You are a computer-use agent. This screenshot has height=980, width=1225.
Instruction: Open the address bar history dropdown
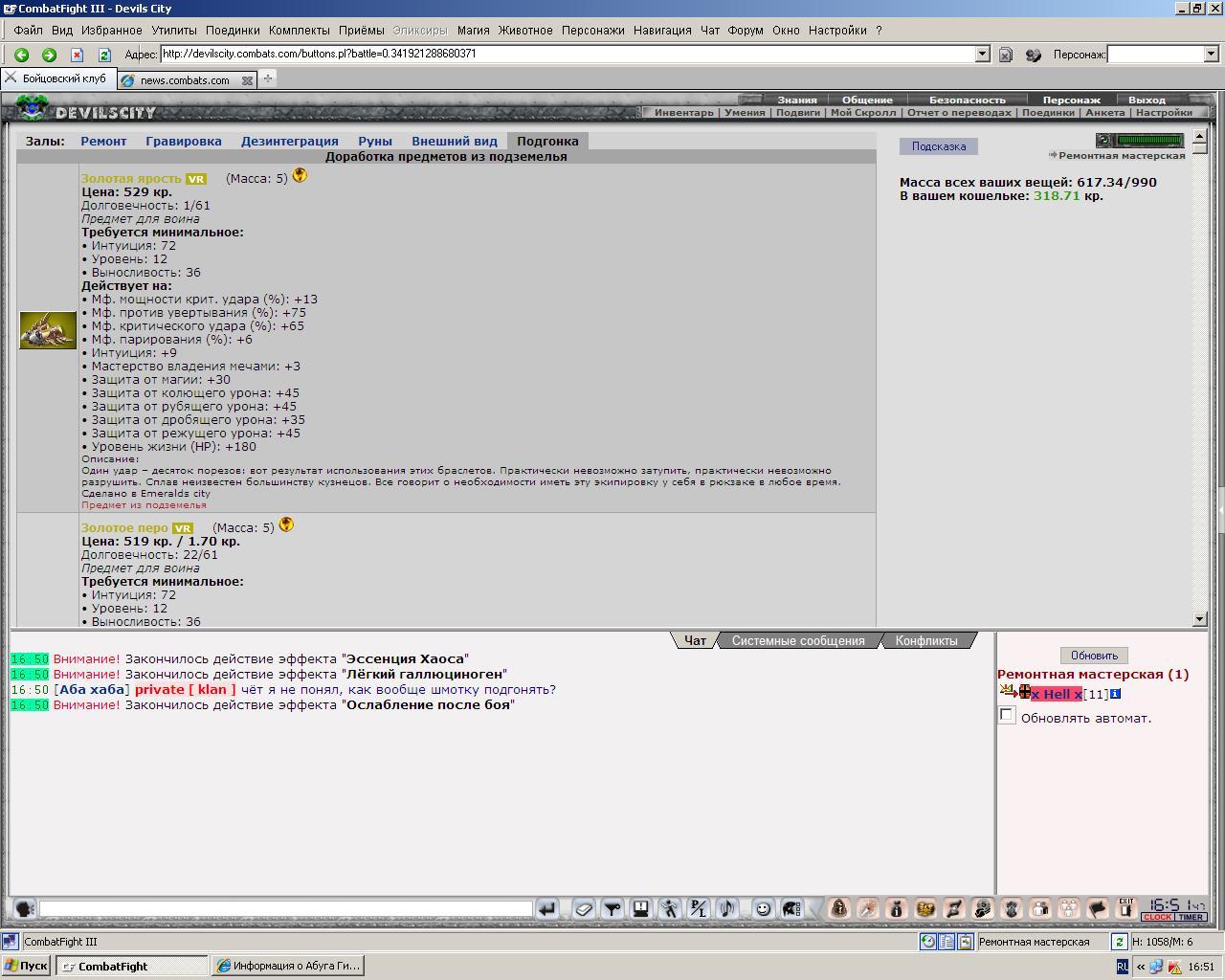click(x=982, y=55)
